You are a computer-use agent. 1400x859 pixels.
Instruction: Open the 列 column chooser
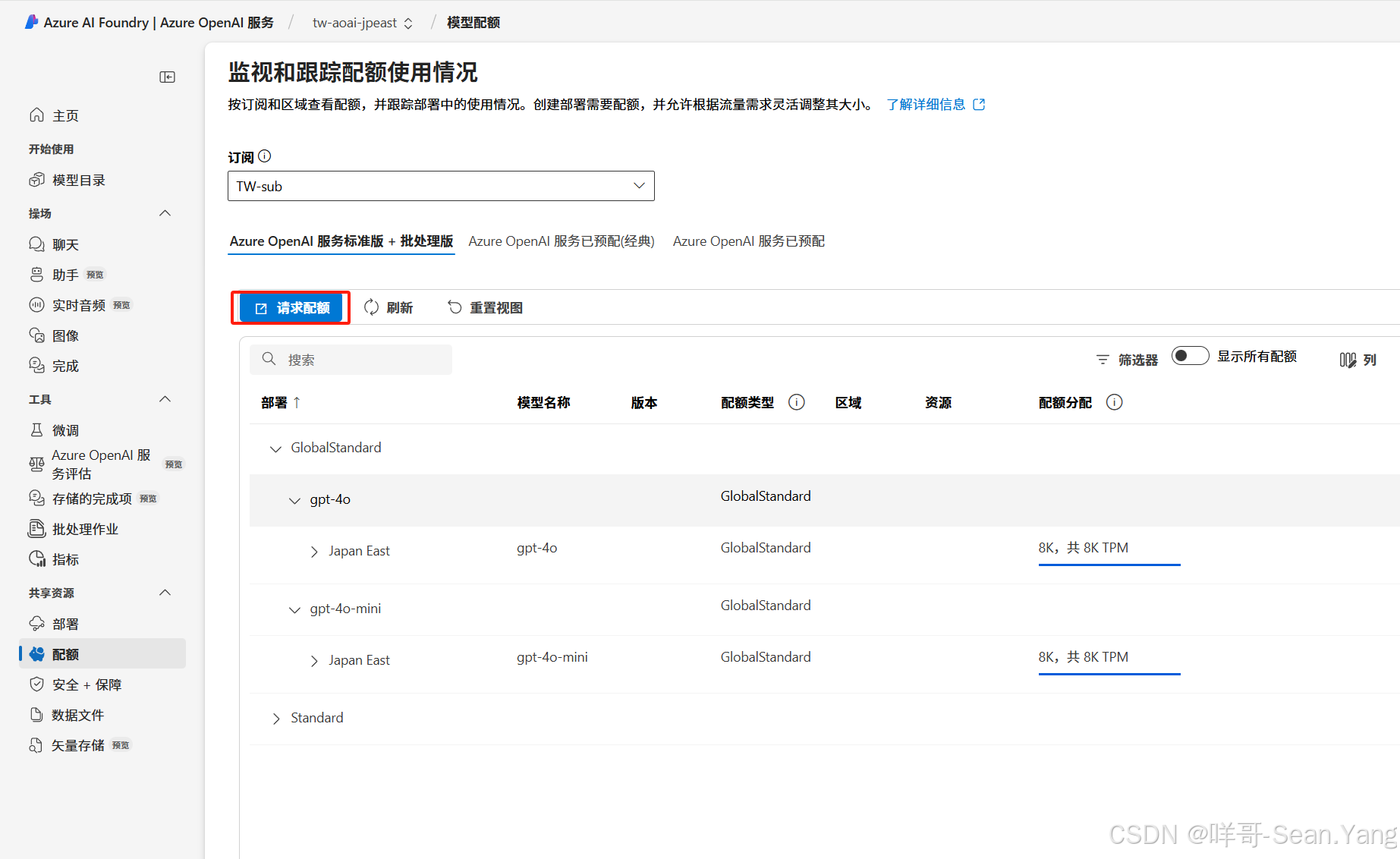coord(1358,360)
